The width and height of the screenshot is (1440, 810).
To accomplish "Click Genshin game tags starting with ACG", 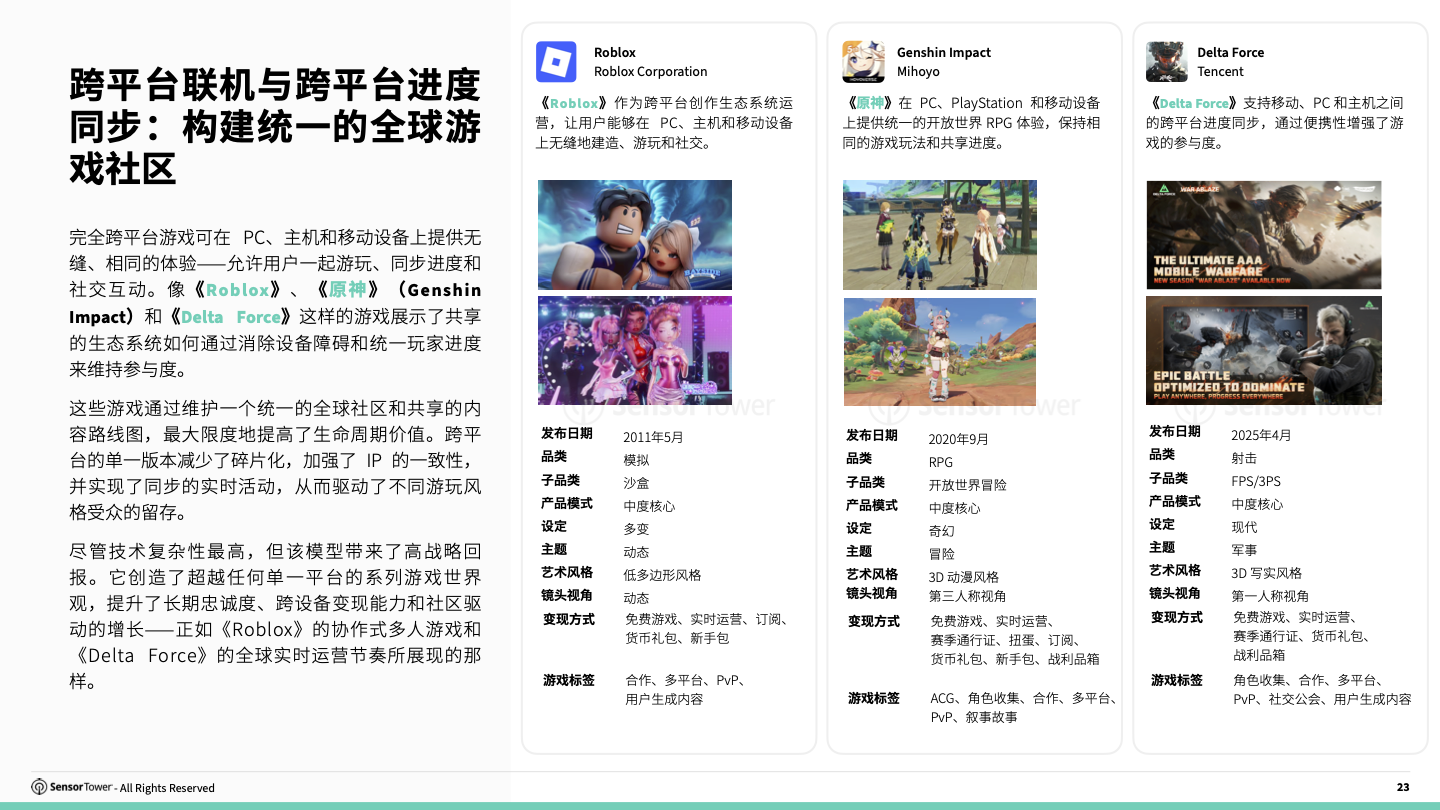I will [x=1024, y=708].
